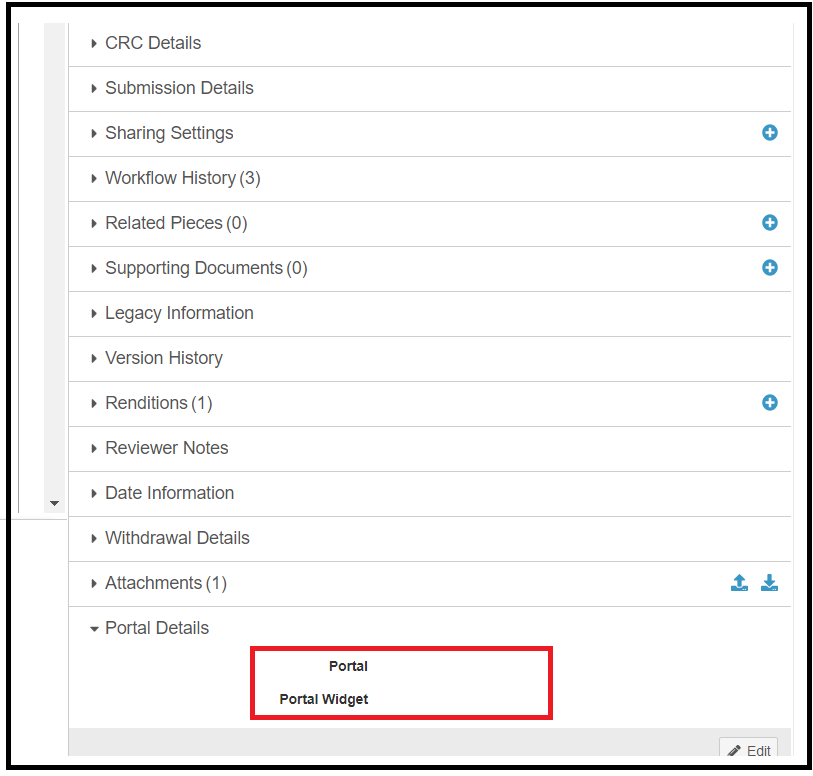Open the Sharing Settings section
The height and width of the screenshot is (776, 813).
(x=168, y=133)
